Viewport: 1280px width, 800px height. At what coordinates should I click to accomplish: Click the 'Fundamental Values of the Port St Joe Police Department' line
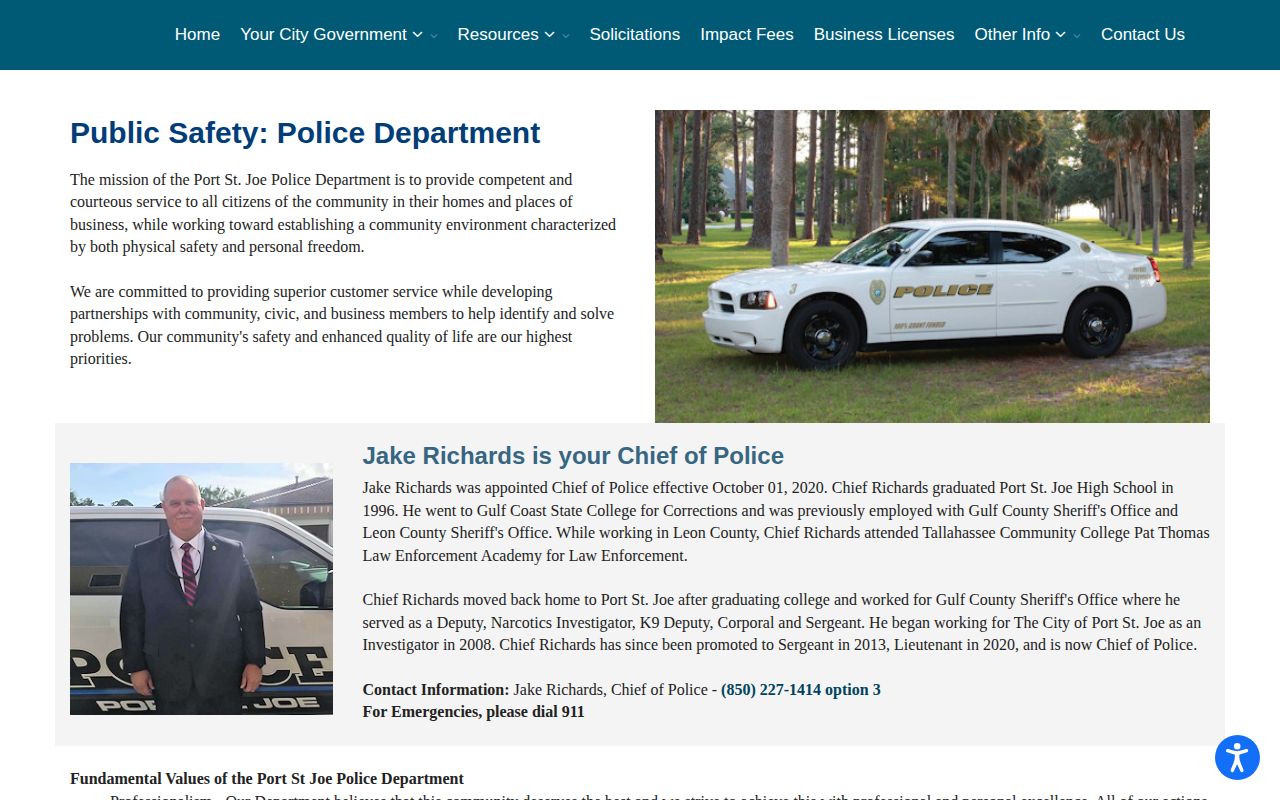pyautogui.click(x=267, y=779)
